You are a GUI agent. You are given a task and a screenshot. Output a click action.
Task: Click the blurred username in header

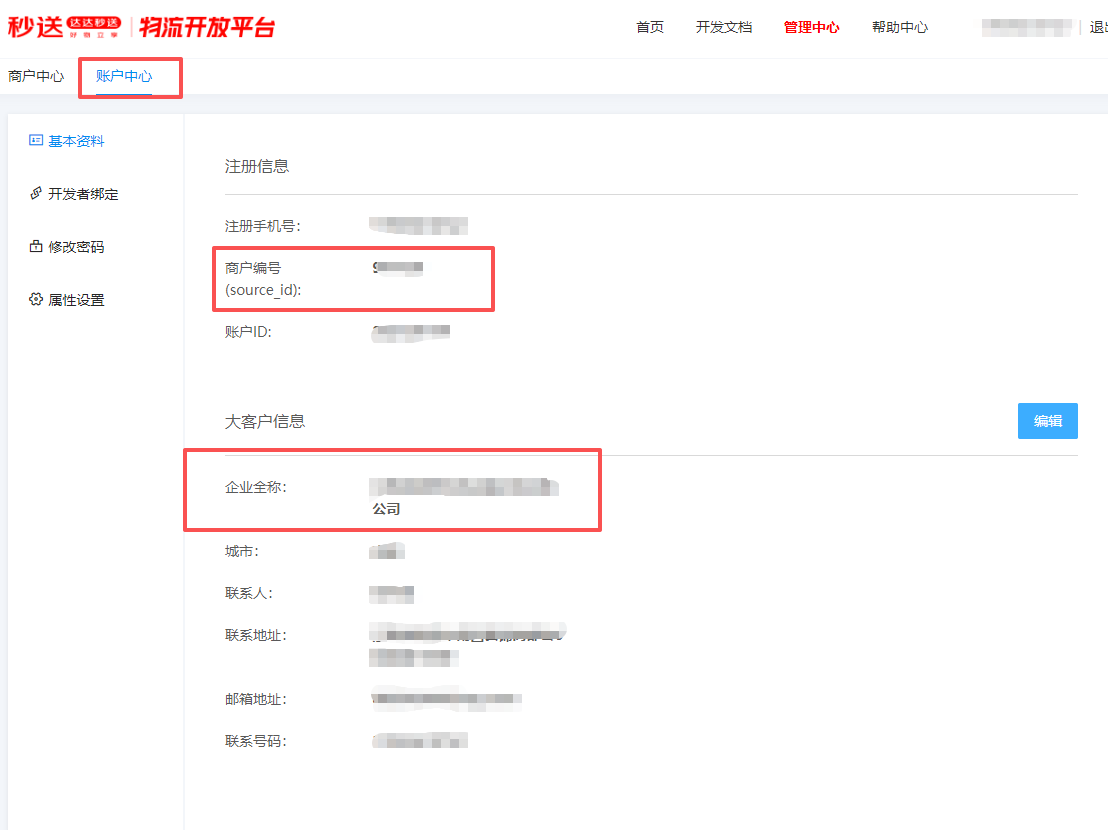point(1027,28)
